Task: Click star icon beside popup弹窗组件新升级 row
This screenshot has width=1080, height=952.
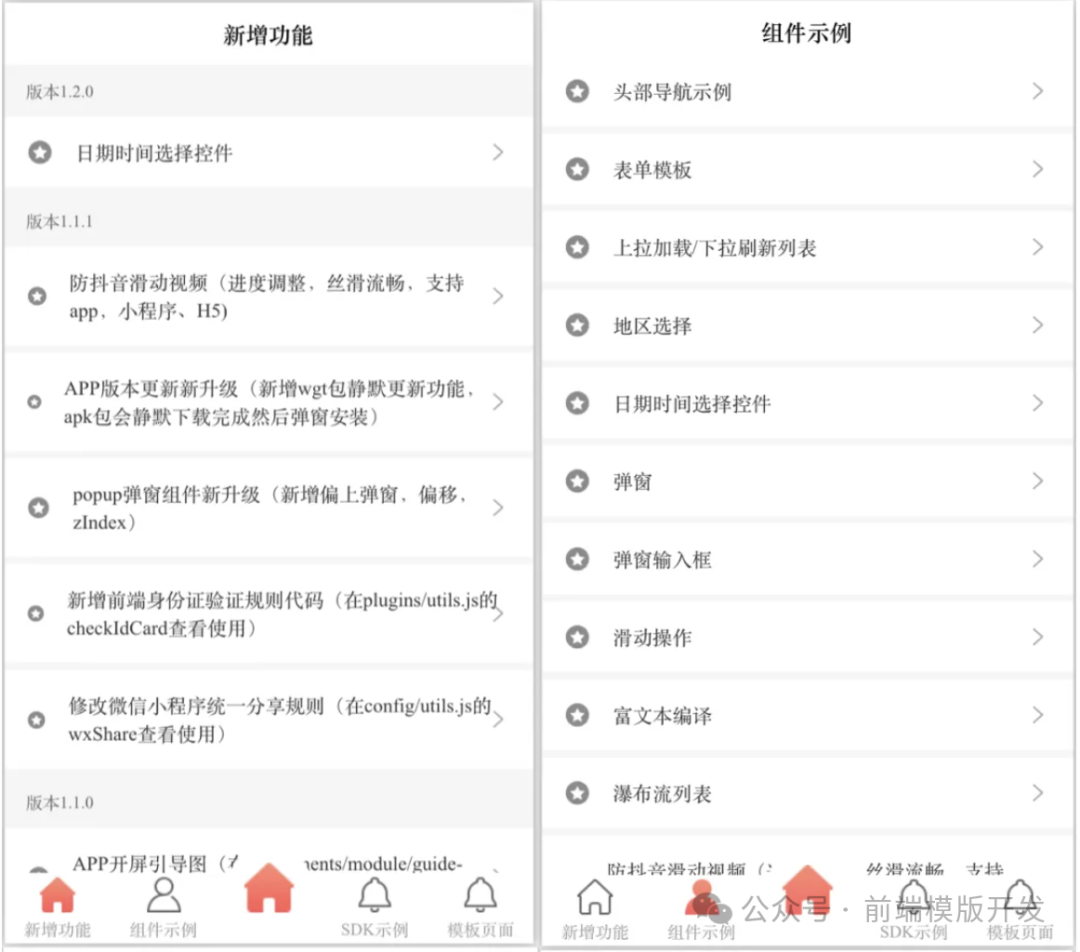Action: pos(39,508)
